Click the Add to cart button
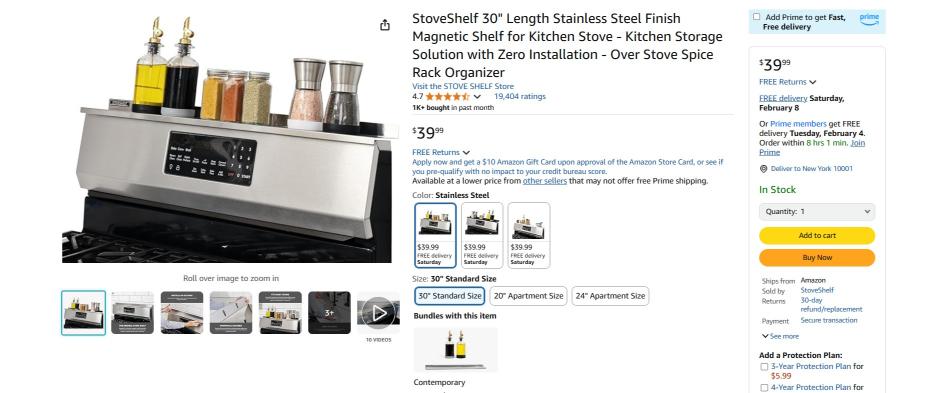 816,236
